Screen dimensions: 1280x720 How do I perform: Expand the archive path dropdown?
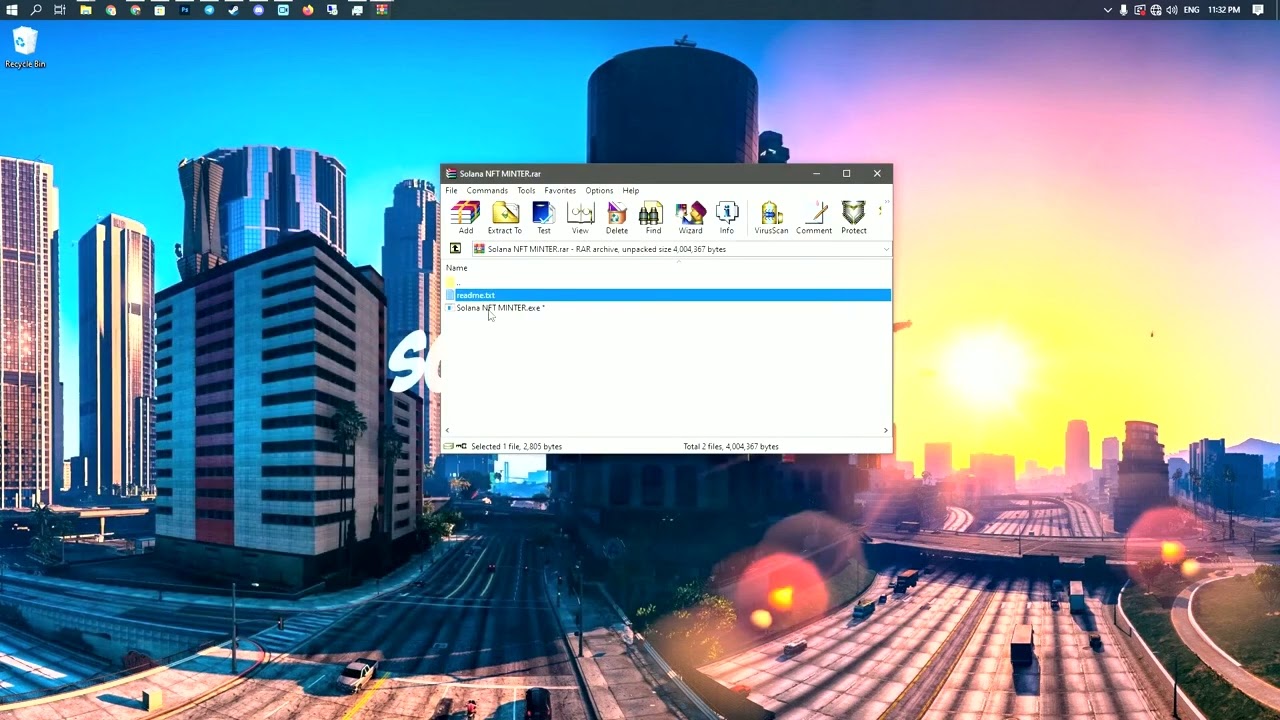[885, 249]
